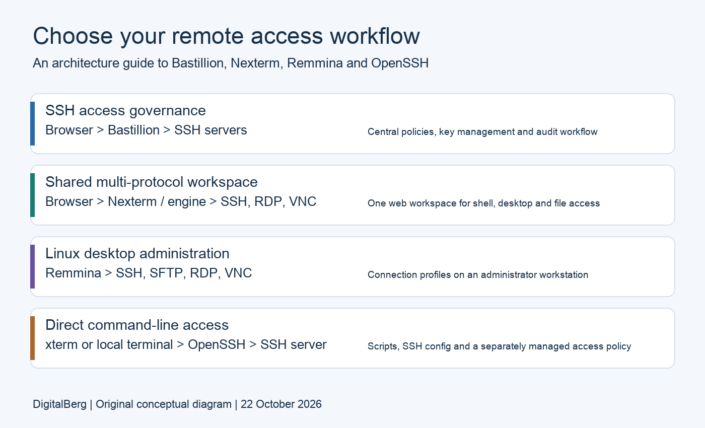Click the subtitle 'An architecture guide to Bastillion, Nexterm, Remmina and OpenSSH'
Screen dimensions: 705x428
[x=231, y=63]
